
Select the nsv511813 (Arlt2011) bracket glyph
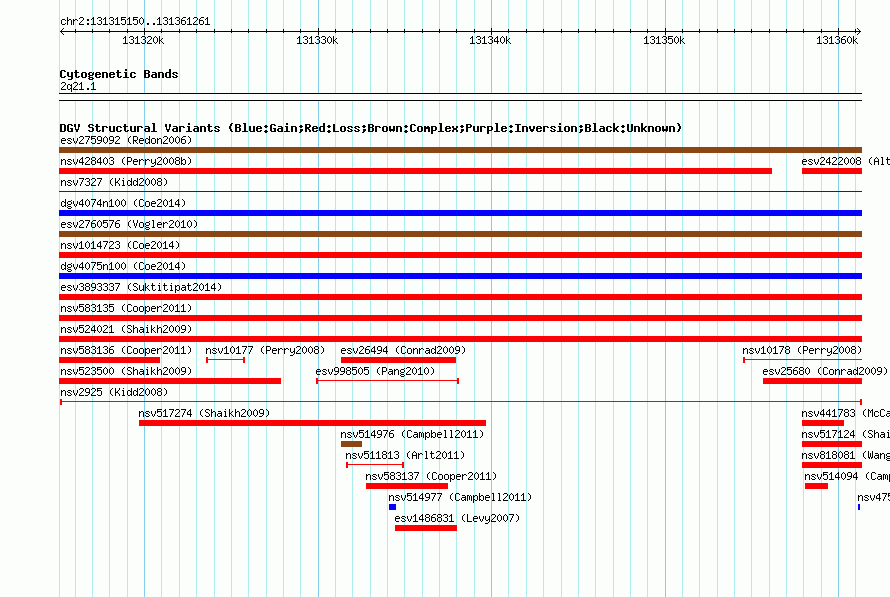[x=375, y=465]
